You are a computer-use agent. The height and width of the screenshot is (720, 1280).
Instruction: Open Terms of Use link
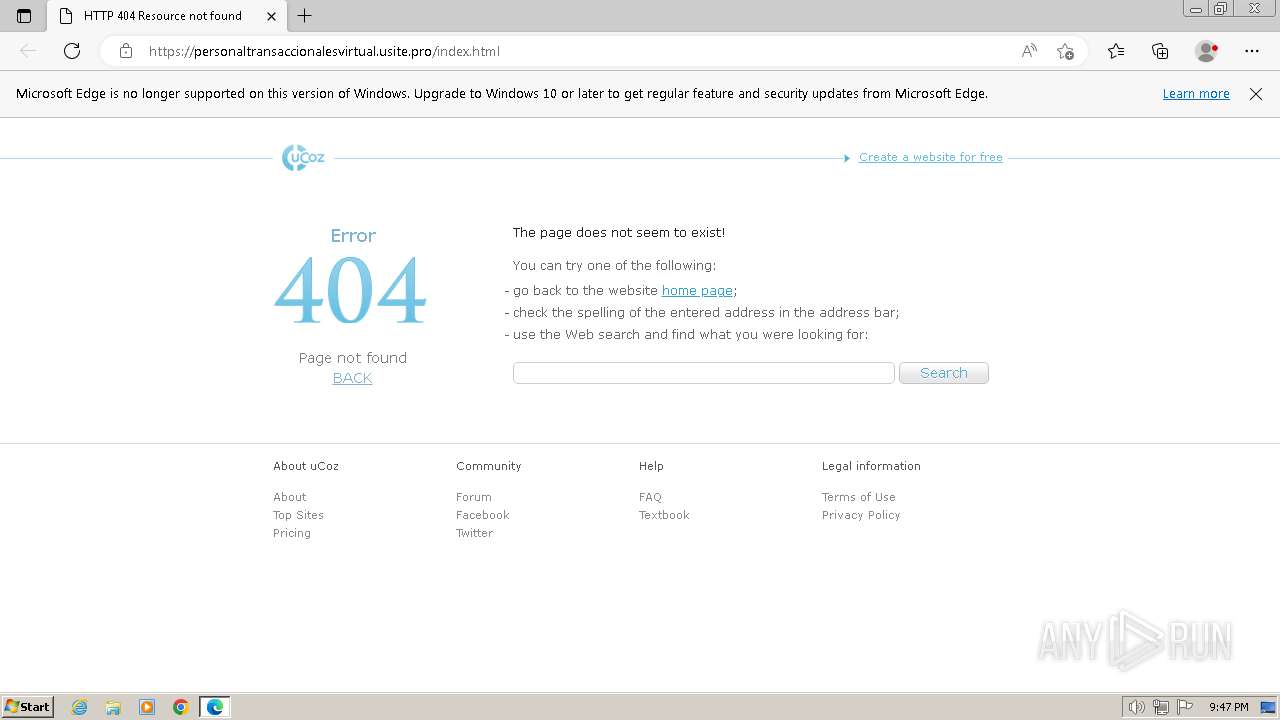[x=859, y=497]
